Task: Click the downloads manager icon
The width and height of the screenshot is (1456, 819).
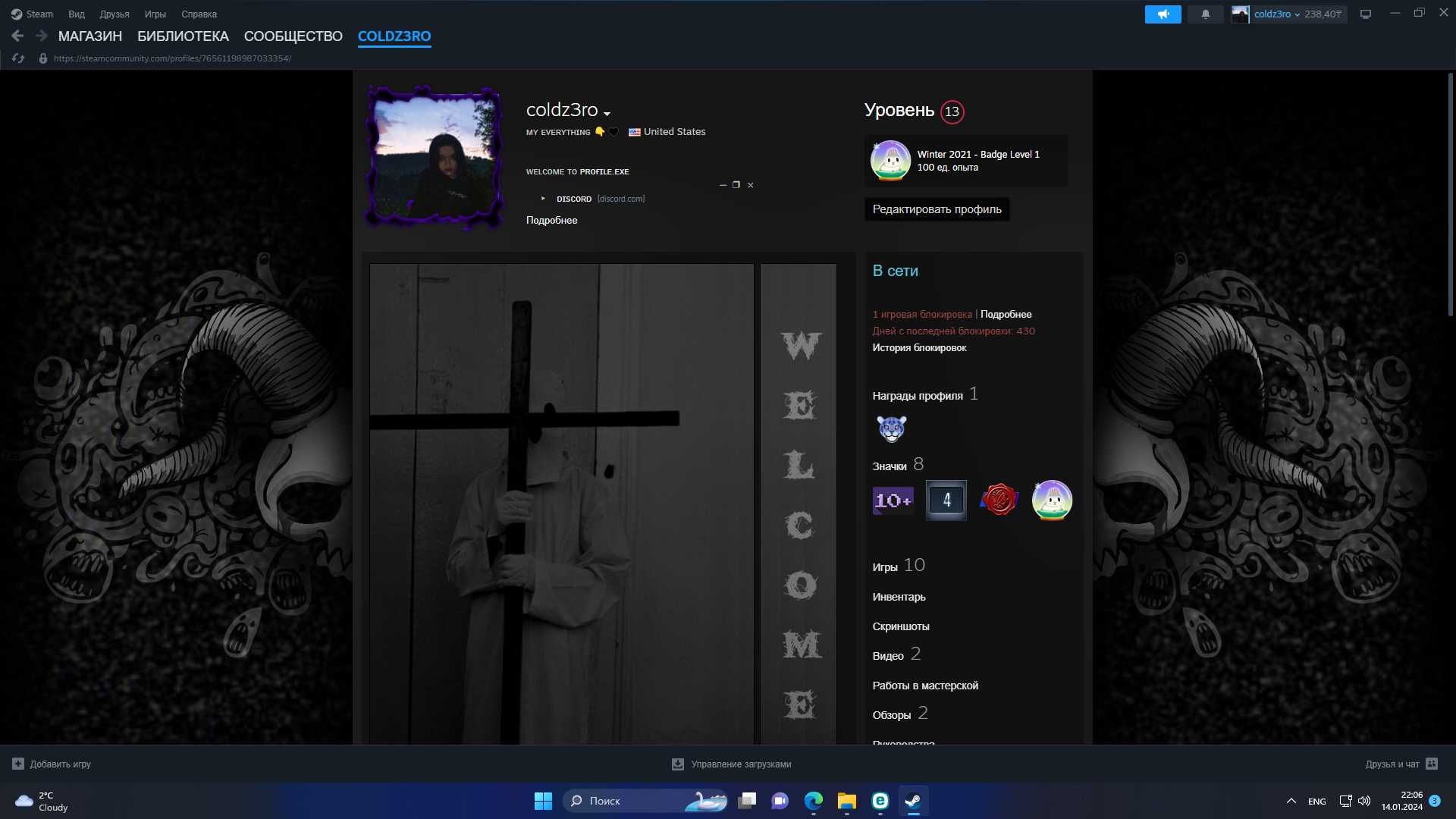Action: (x=678, y=764)
